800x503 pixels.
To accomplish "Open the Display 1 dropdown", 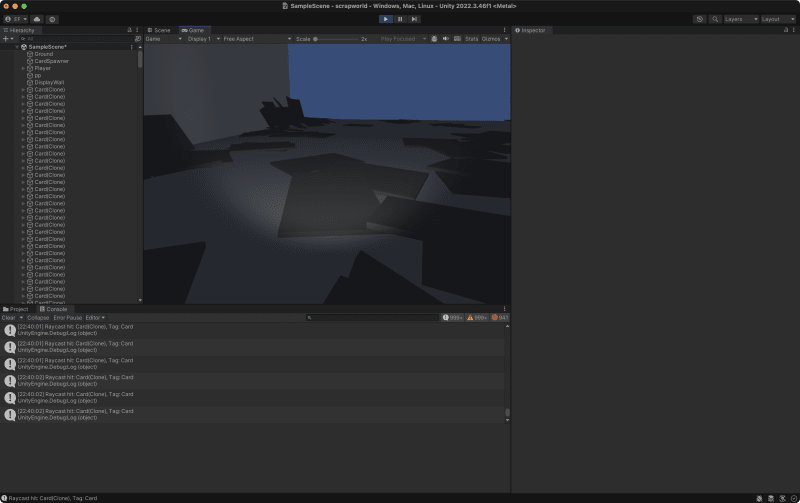I will [204, 39].
